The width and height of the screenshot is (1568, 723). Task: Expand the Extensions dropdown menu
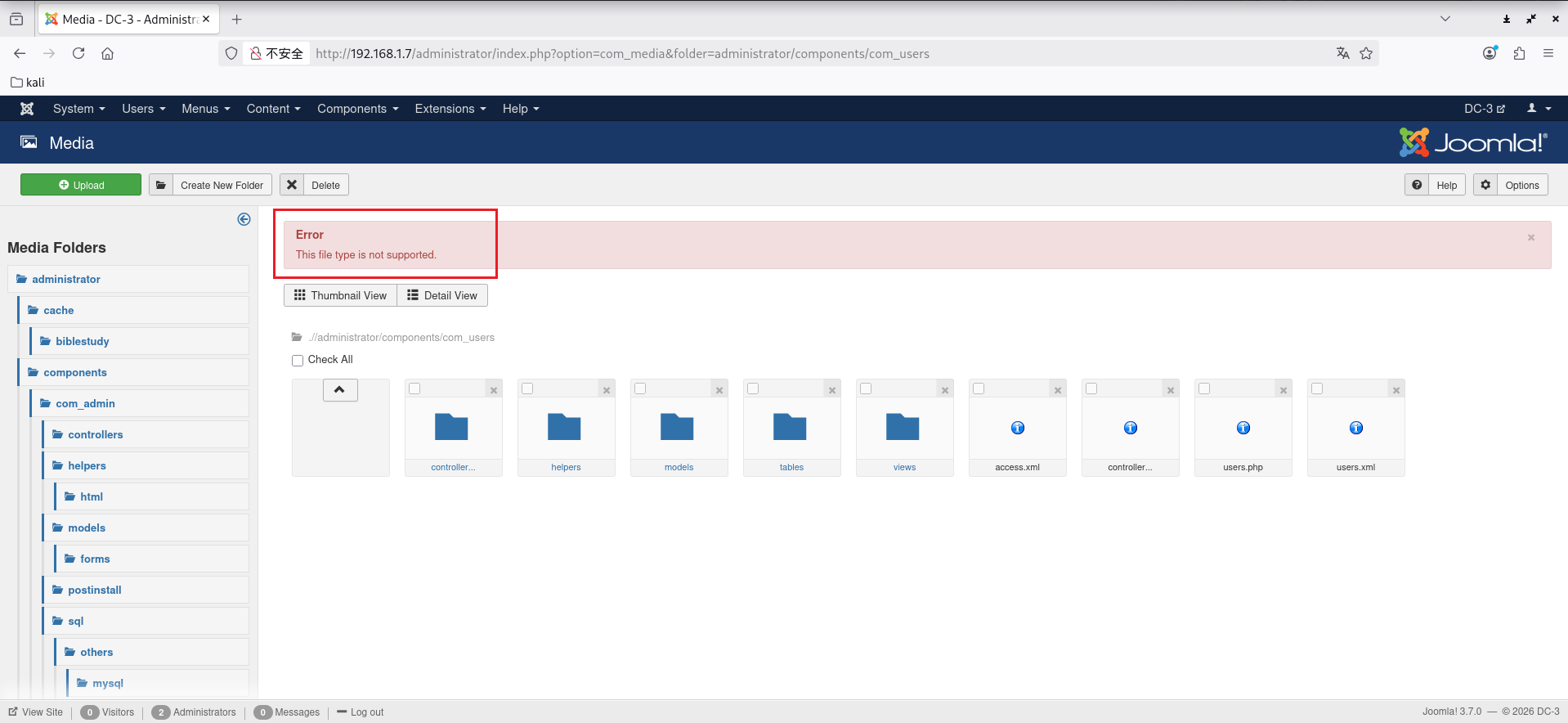[x=450, y=109]
